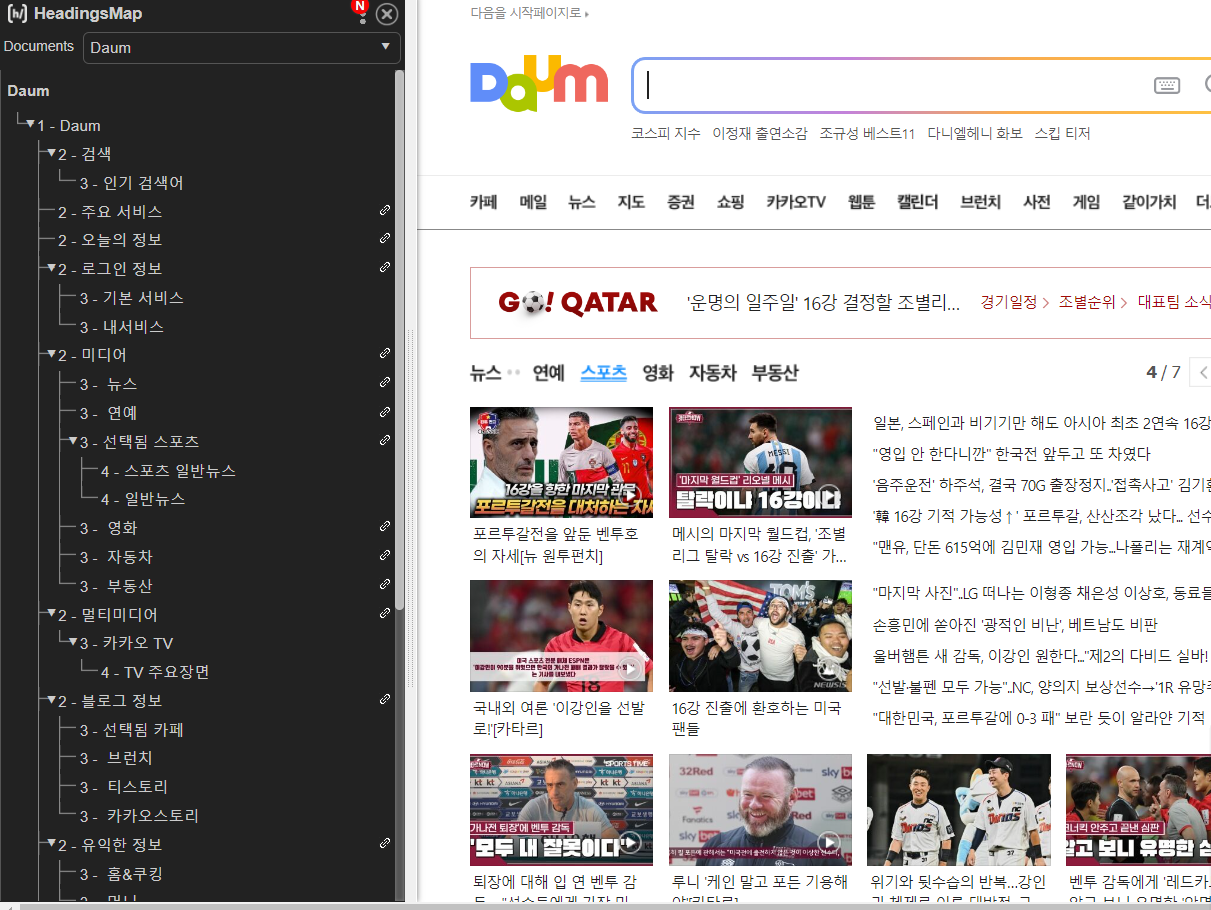
Task: Click the link icon beside 멀티미디어 heading
Action: [385, 612]
